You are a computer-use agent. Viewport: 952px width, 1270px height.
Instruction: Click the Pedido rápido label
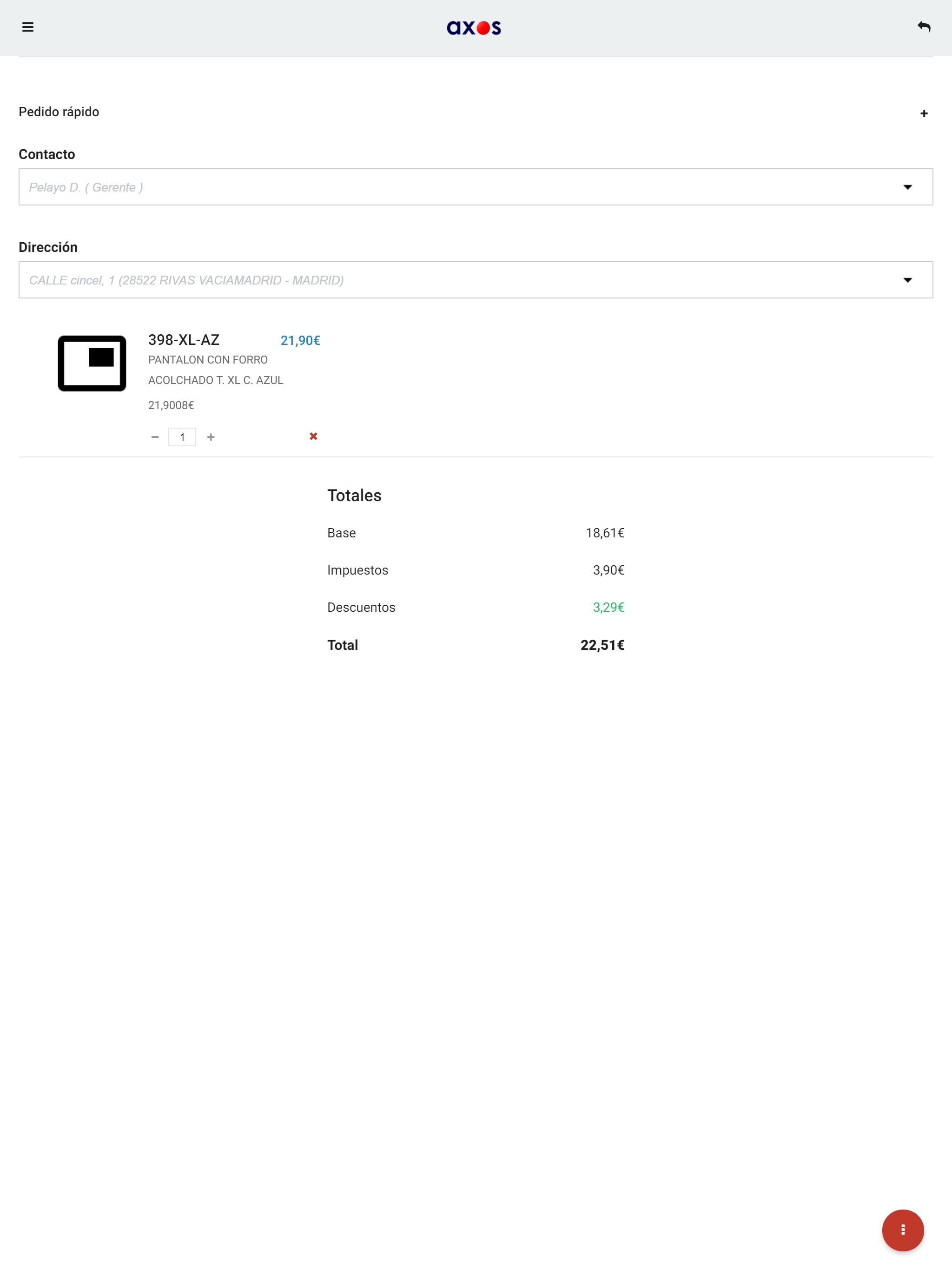tap(59, 112)
